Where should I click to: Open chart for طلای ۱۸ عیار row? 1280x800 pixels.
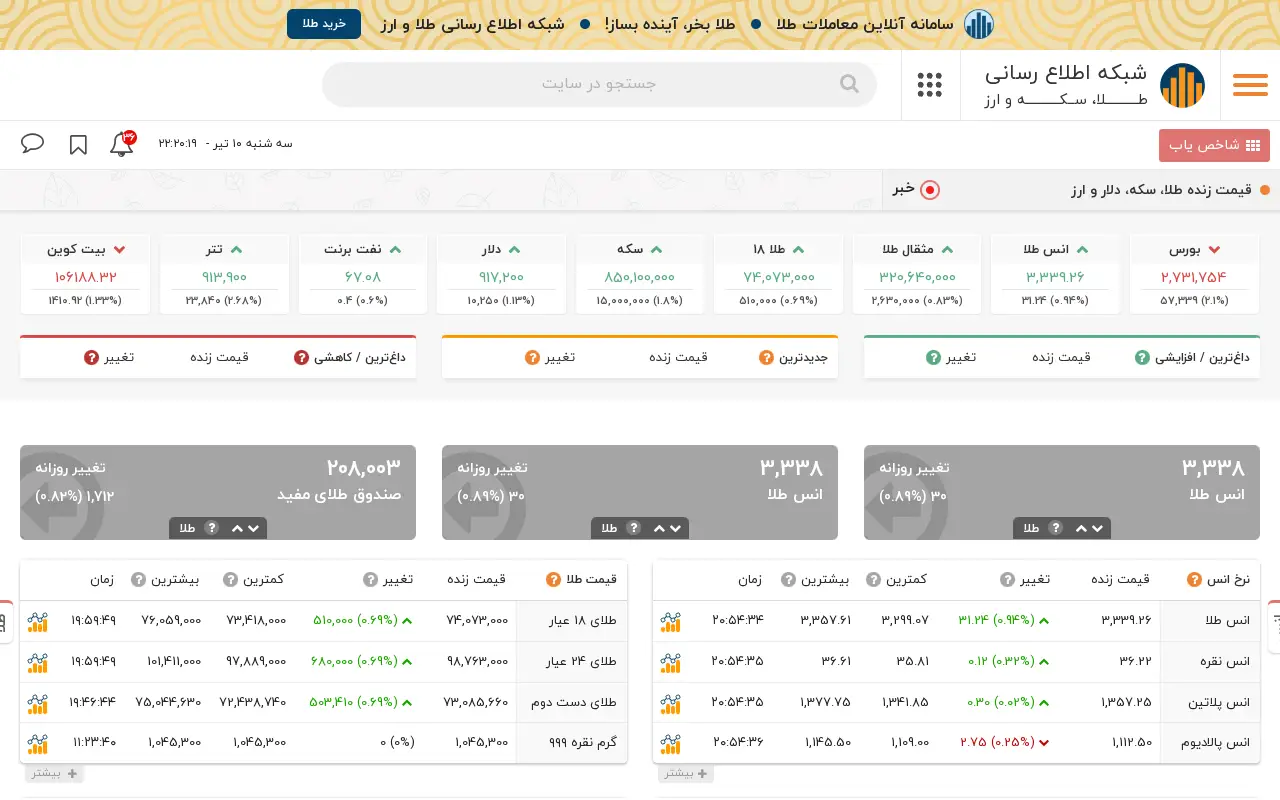37,621
